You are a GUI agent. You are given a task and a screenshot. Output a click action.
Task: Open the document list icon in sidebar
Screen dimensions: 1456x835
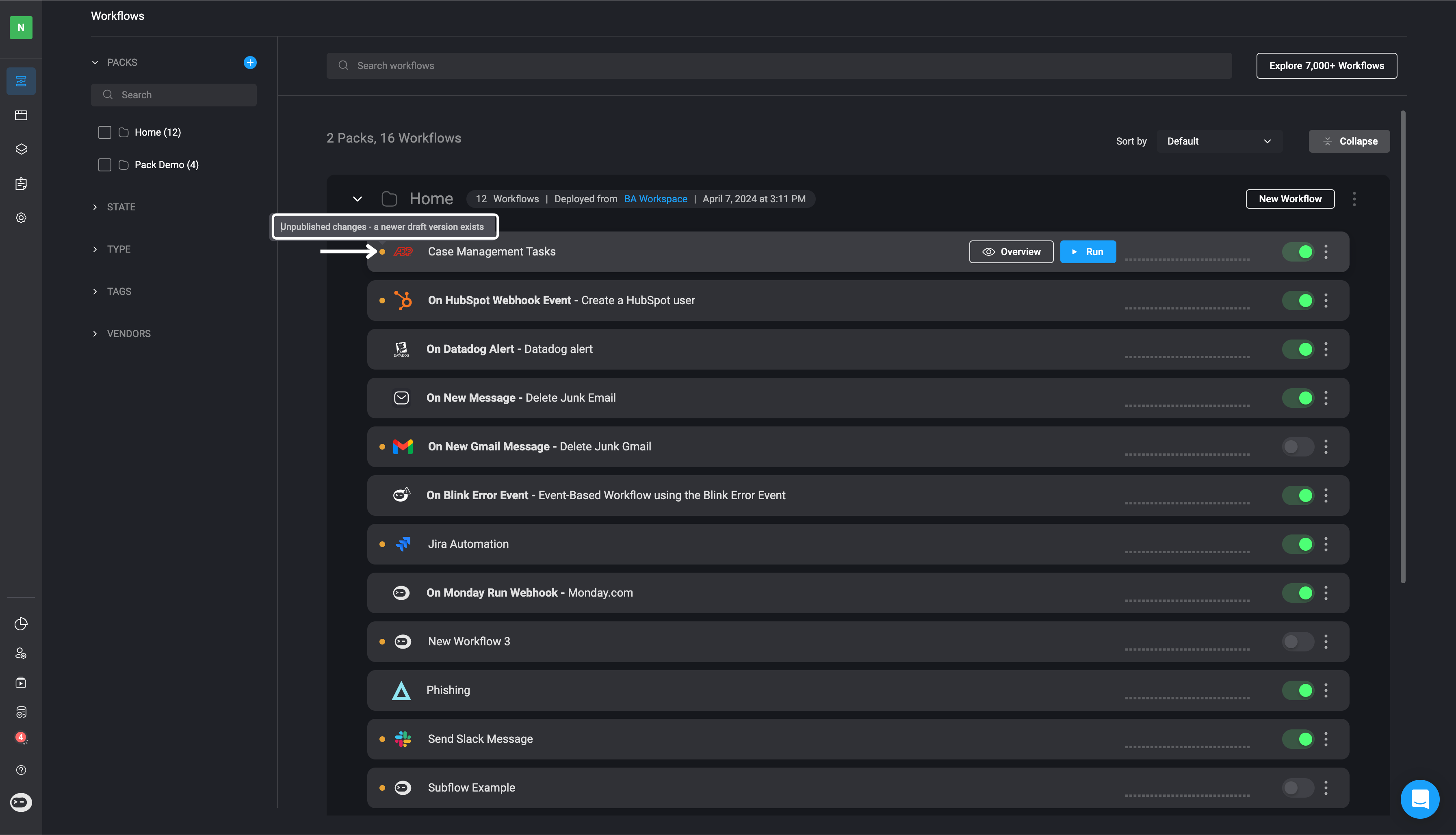(x=21, y=712)
